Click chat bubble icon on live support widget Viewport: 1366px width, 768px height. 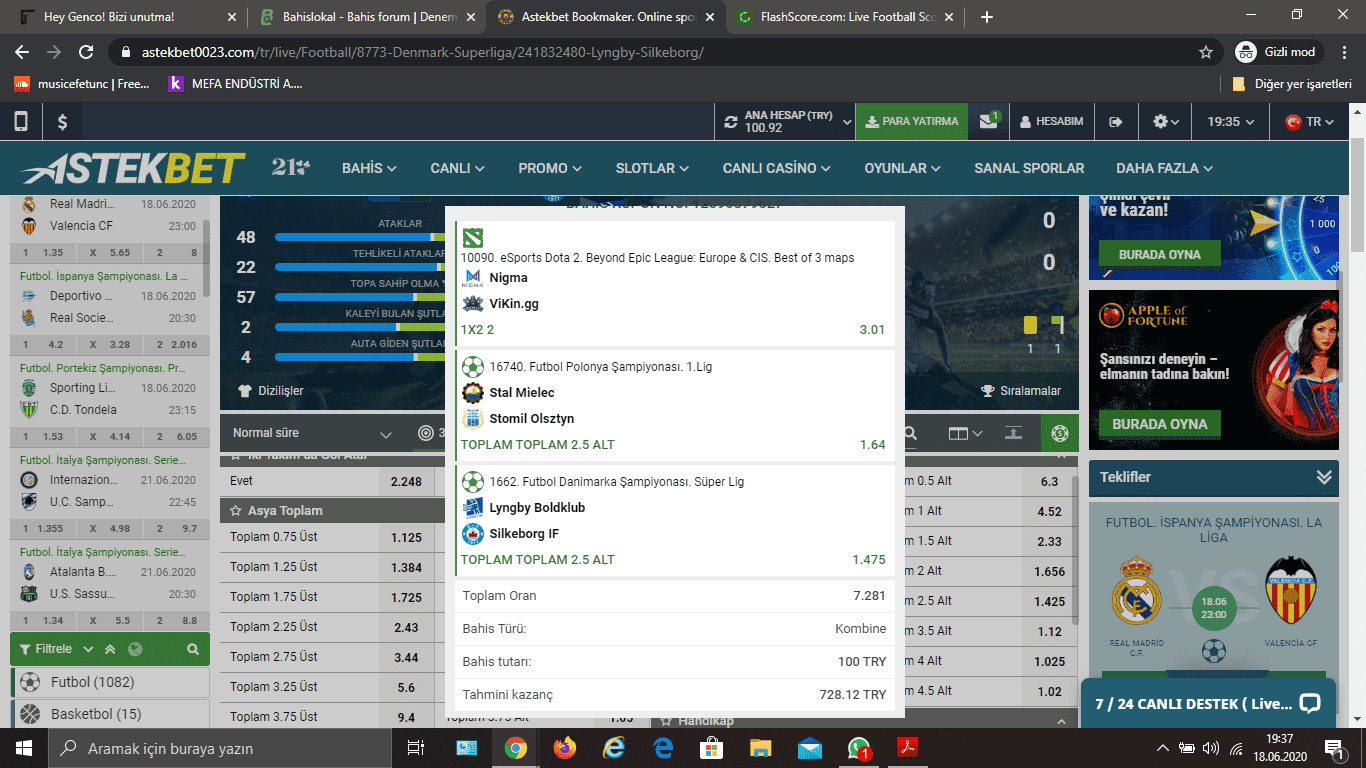[x=1310, y=703]
